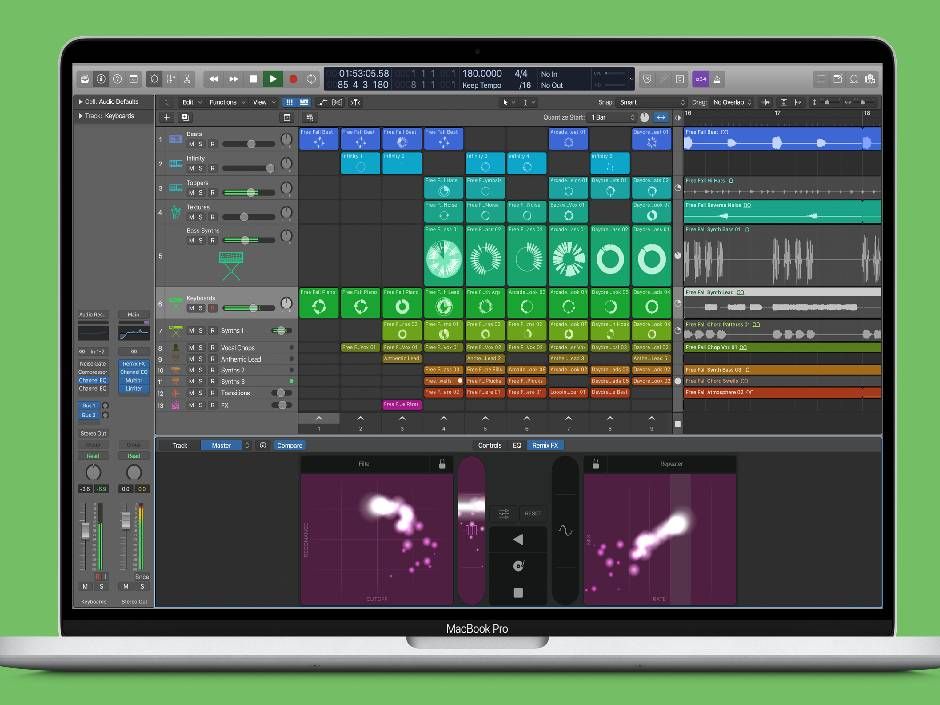This screenshot has height=705, width=940.
Task: Trigger scene 4 with its arrow
Action: (x=444, y=418)
